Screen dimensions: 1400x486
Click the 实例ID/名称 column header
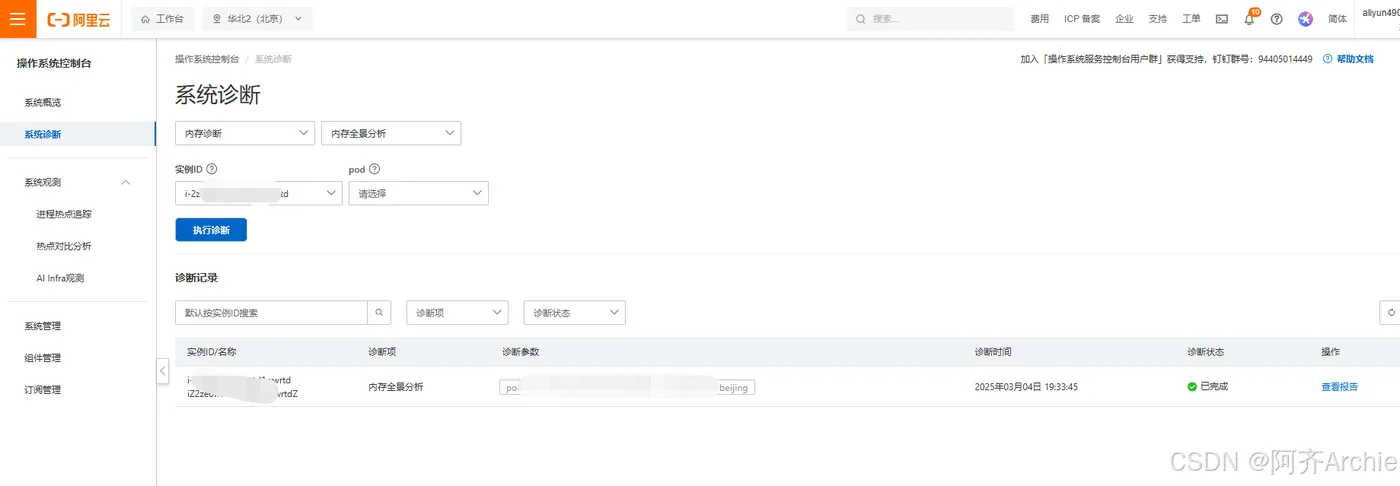[211, 352]
